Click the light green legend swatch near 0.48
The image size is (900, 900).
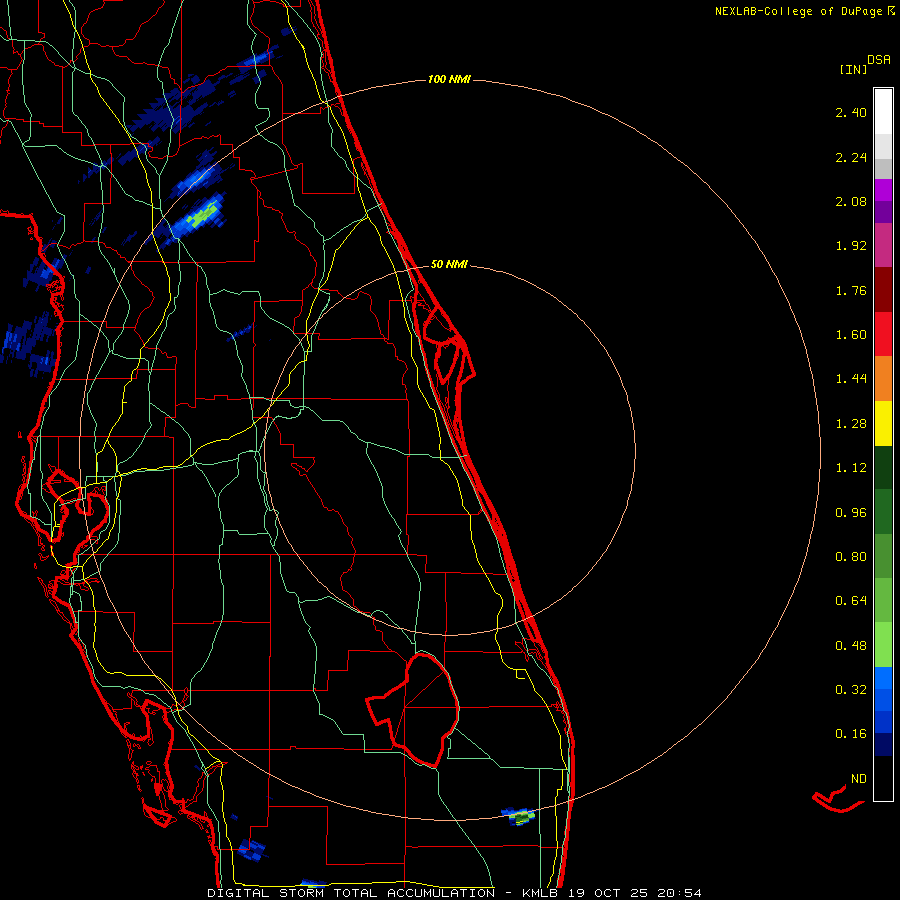(x=883, y=645)
